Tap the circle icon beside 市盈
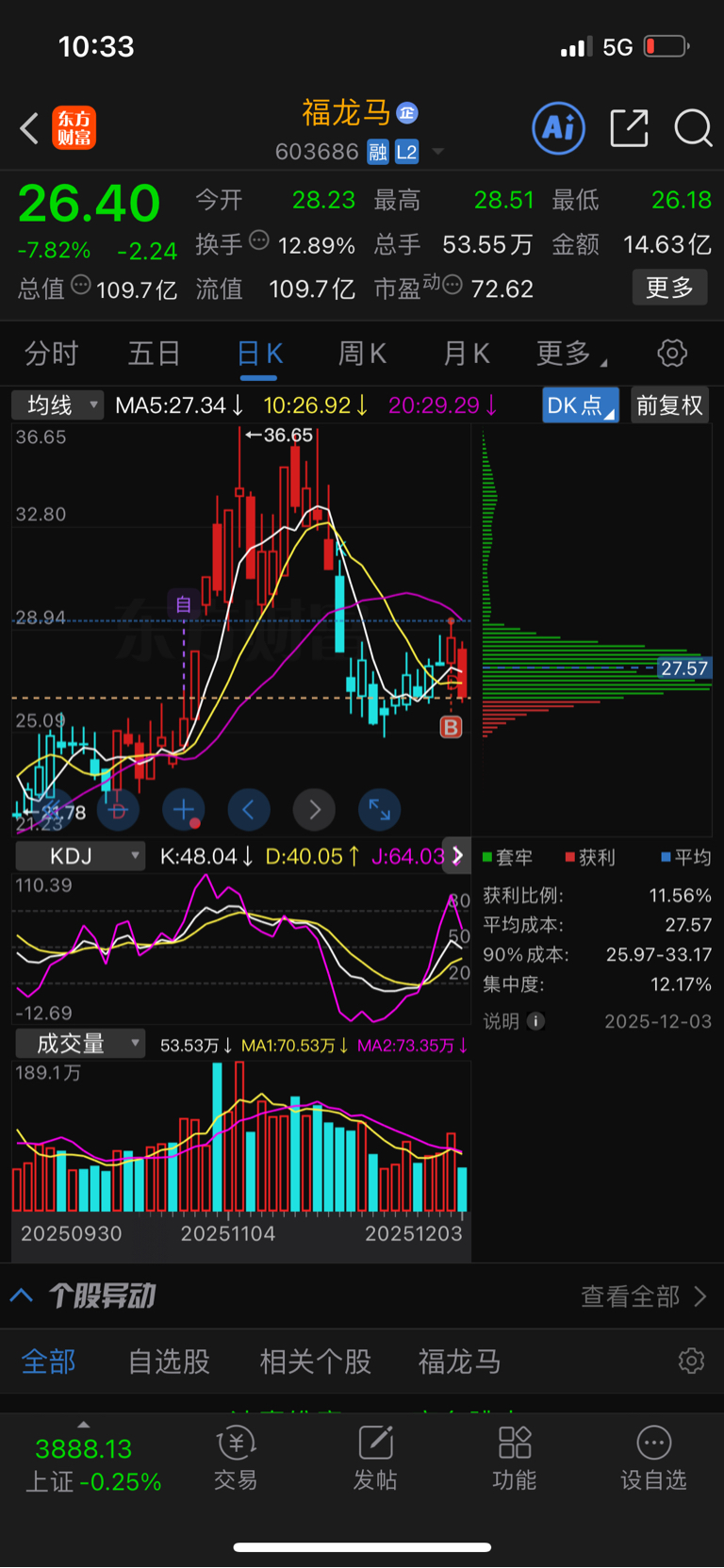 pos(452,285)
